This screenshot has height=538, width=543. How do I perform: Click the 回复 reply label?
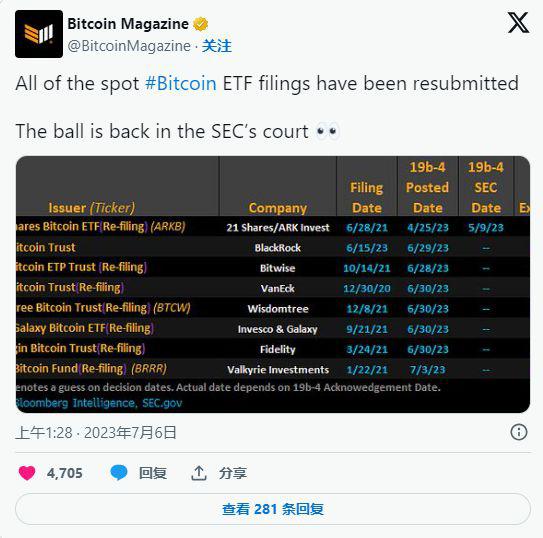[153, 473]
